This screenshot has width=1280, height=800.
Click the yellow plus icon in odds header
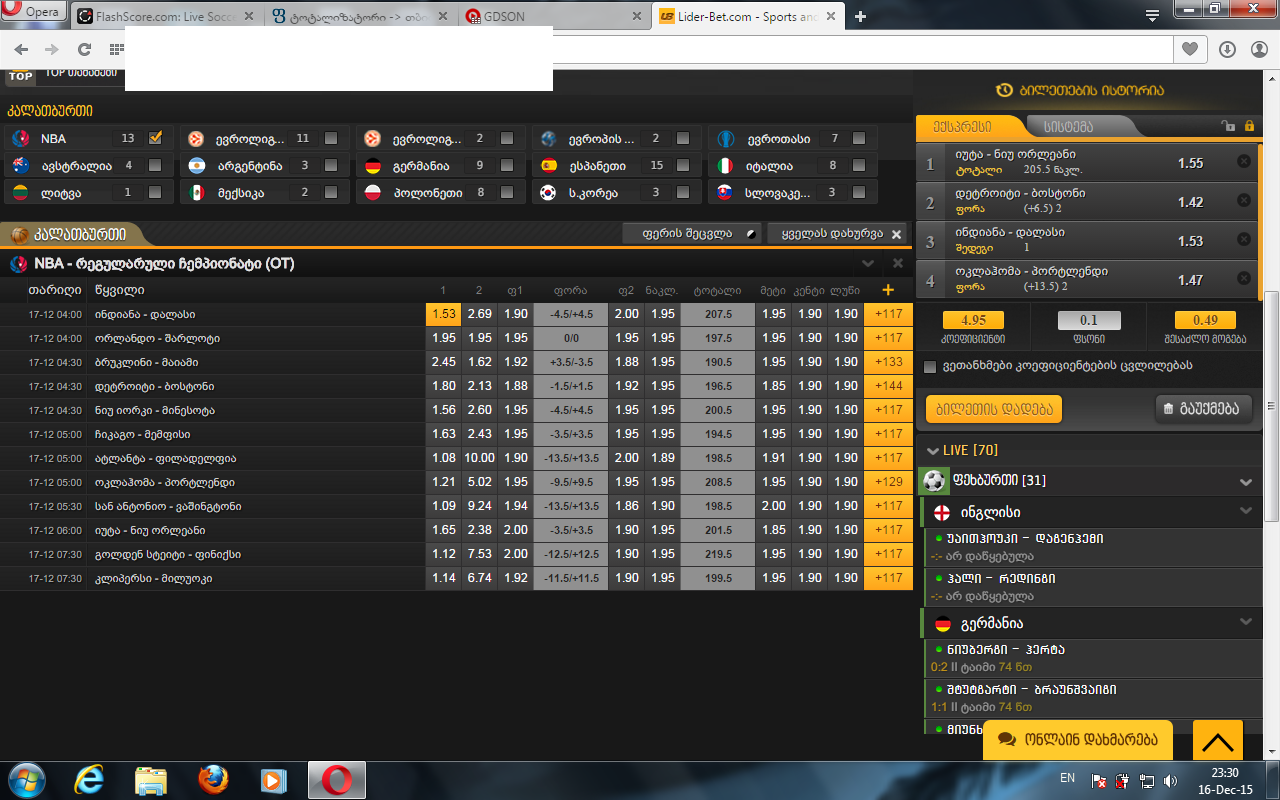(x=888, y=290)
